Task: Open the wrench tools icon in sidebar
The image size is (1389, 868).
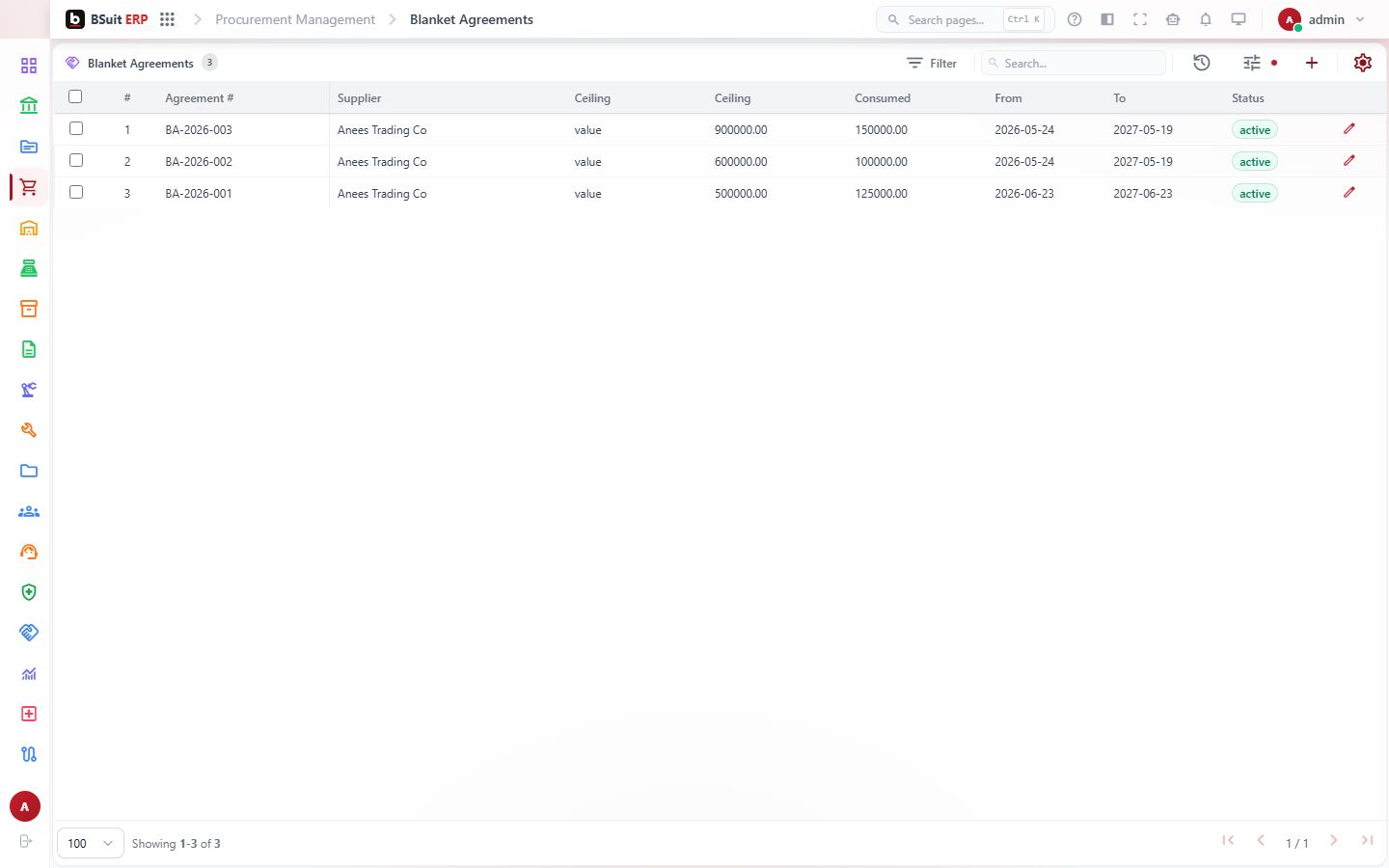Action: tap(29, 430)
